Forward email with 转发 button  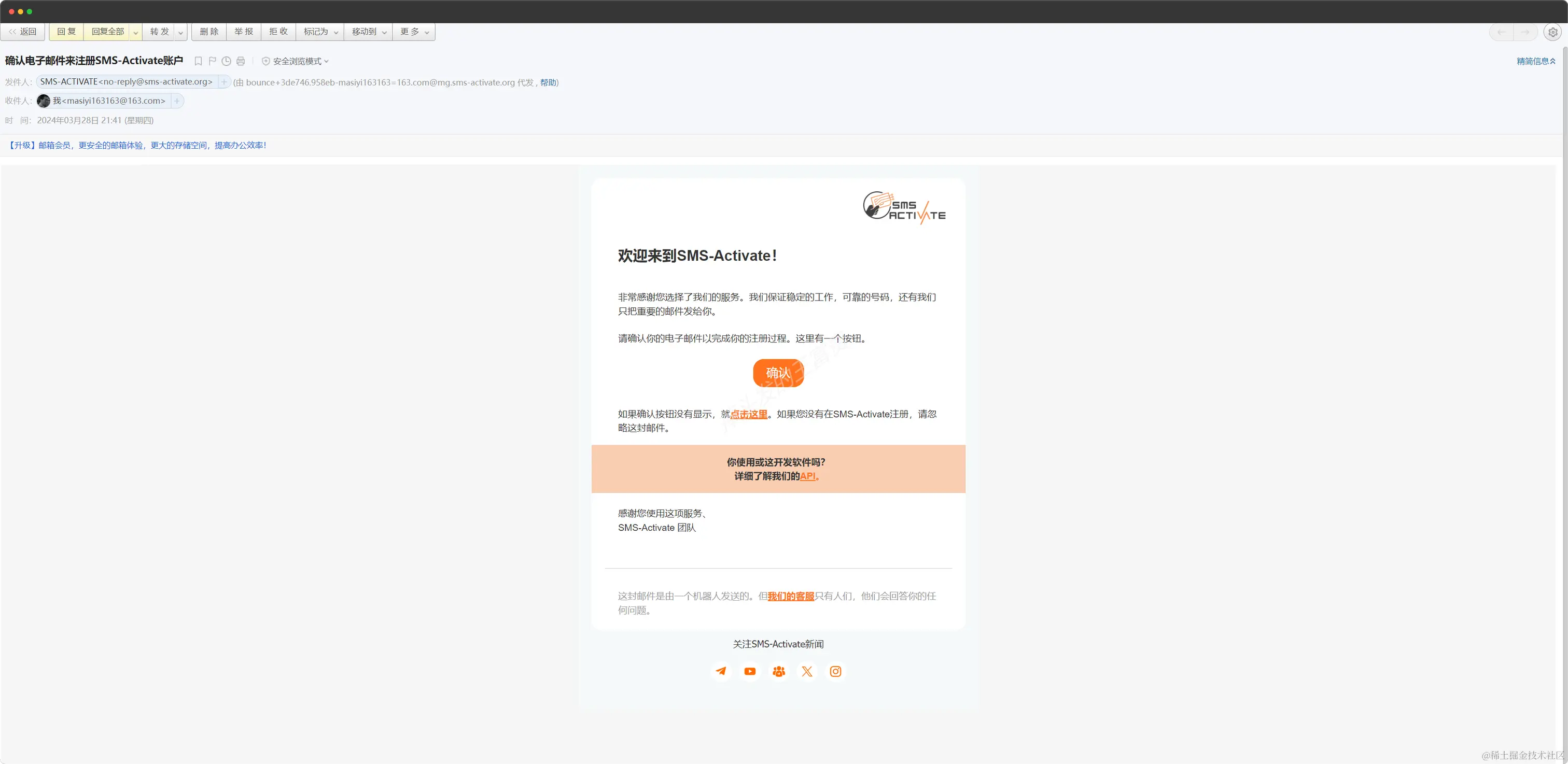point(159,32)
